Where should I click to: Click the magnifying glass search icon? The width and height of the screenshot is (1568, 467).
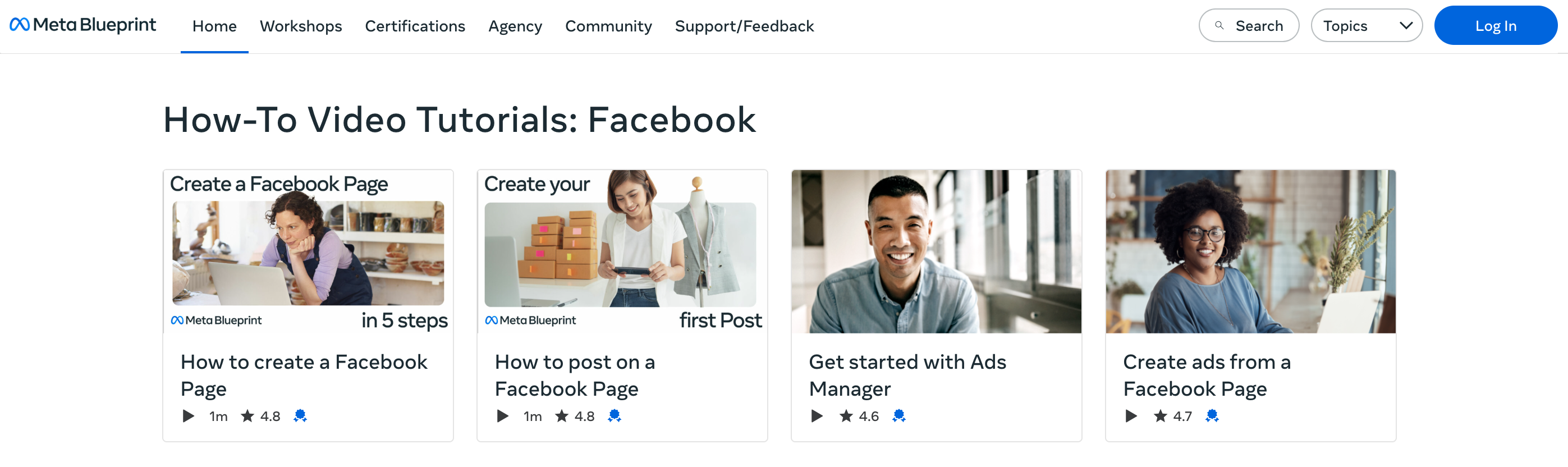coord(1218,26)
